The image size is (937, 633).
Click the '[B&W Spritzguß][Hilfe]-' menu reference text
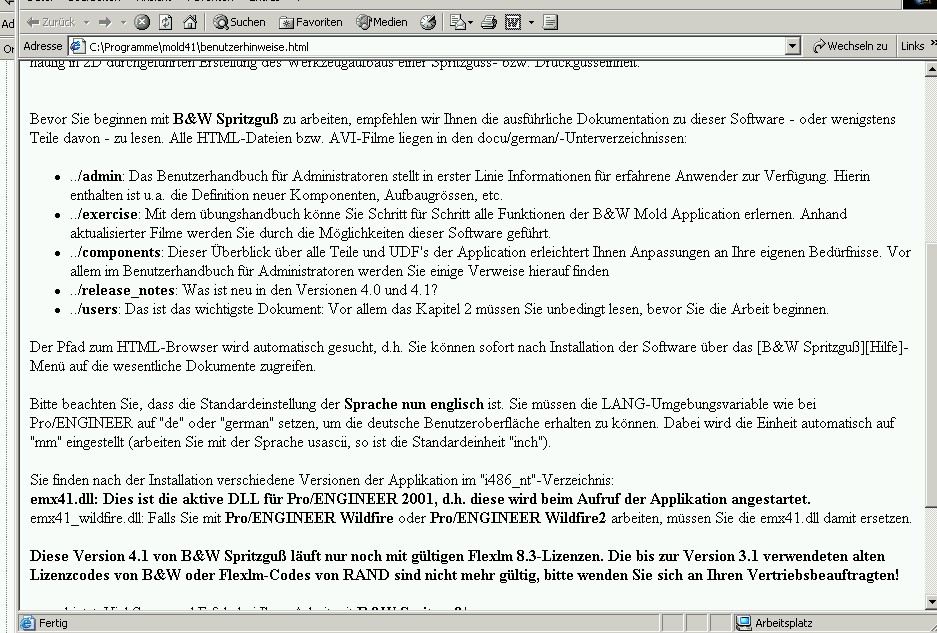(832, 347)
